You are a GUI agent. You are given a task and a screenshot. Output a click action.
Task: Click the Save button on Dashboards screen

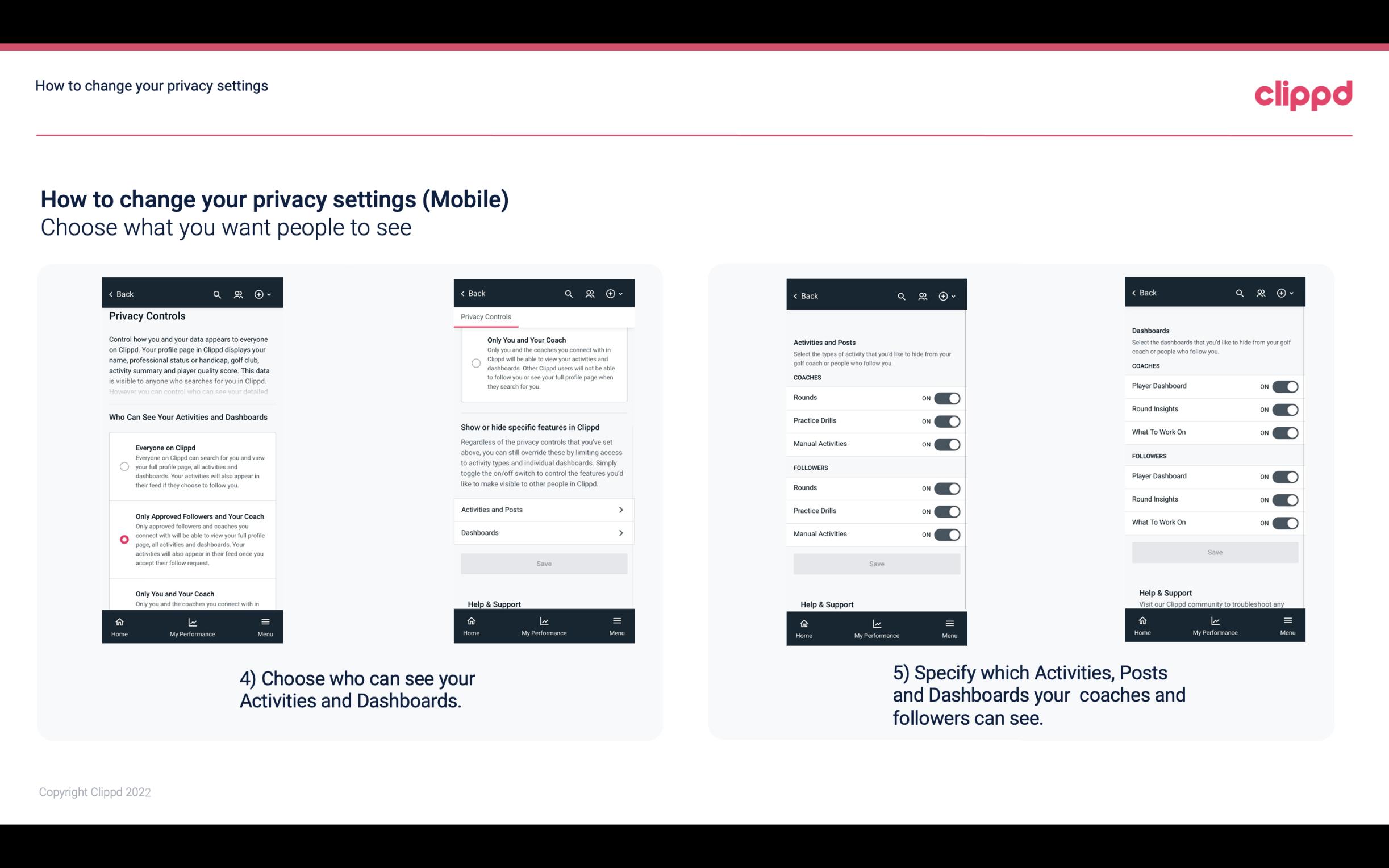1215,552
